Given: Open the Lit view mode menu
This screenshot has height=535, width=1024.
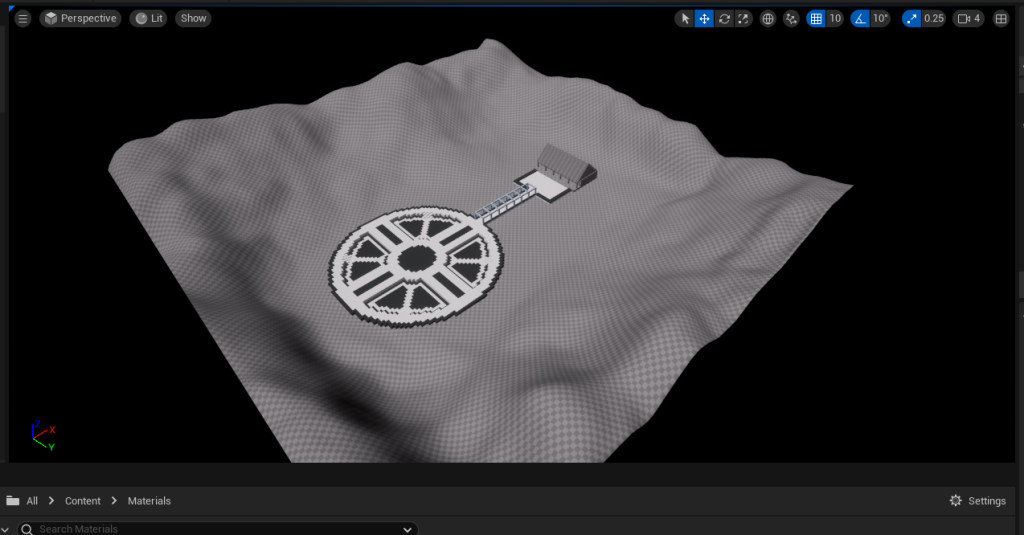Looking at the screenshot, I should click(149, 18).
